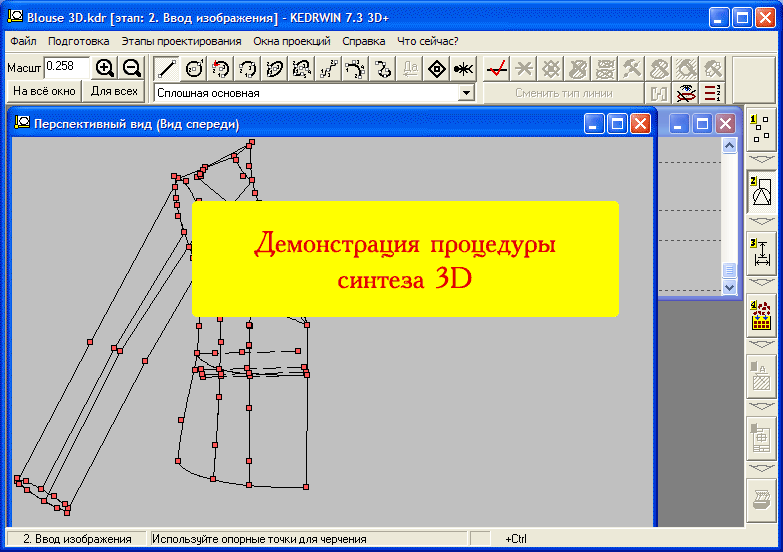The height and width of the screenshot is (552, 783).
Task: Click the diamond target point icon
Action: click(x=436, y=69)
